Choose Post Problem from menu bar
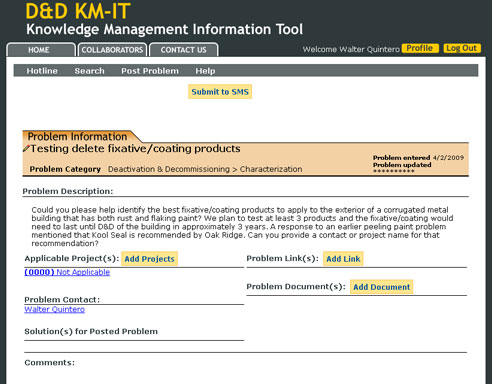This screenshot has height=384, width=492. click(x=150, y=71)
